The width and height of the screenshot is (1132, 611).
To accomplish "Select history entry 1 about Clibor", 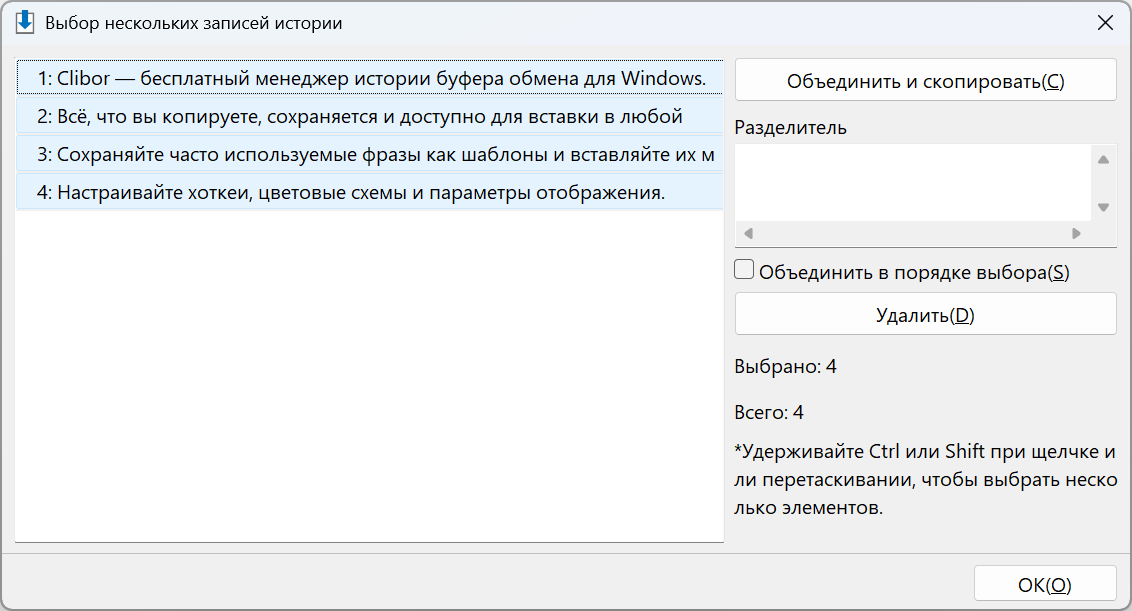I will (370, 78).
